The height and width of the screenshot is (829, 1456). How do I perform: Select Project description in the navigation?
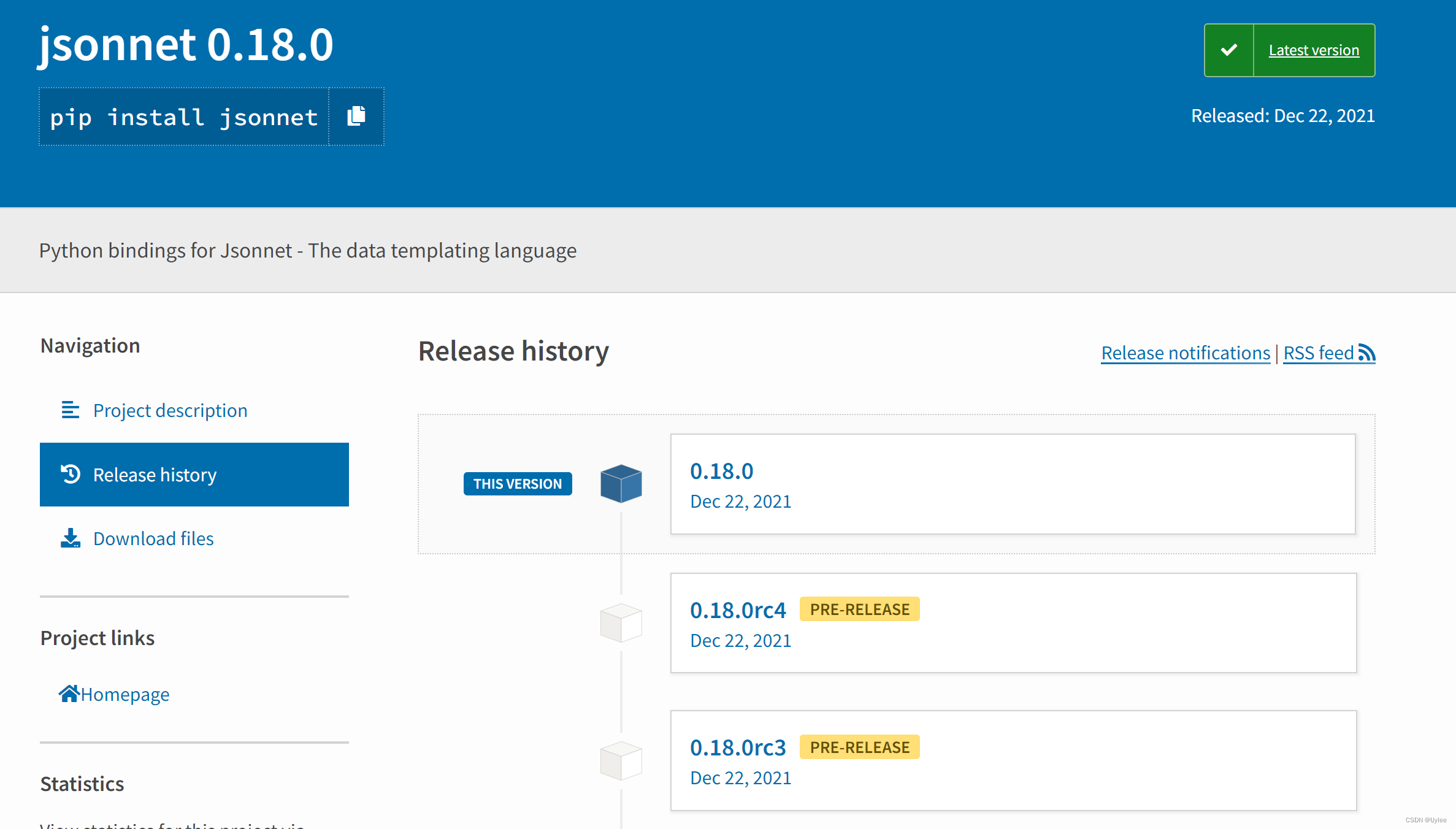(170, 410)
